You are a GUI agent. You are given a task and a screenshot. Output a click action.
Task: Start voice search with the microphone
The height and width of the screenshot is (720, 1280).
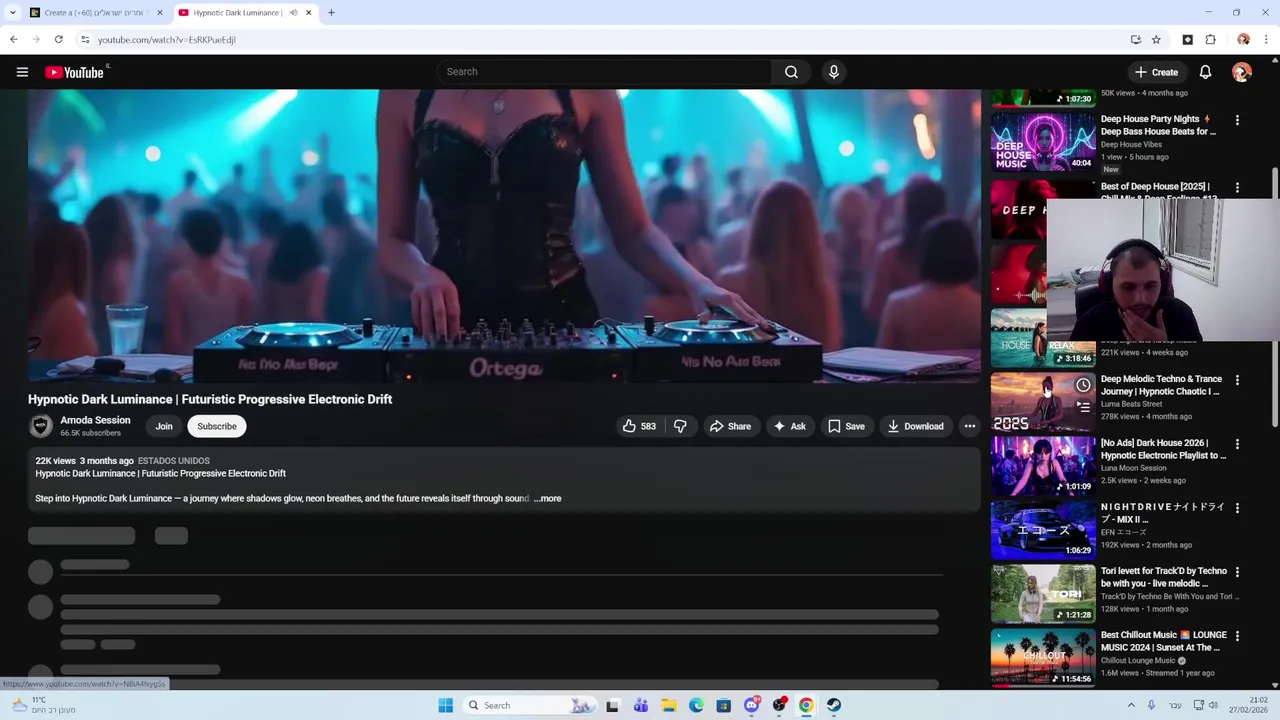[833, 72]
